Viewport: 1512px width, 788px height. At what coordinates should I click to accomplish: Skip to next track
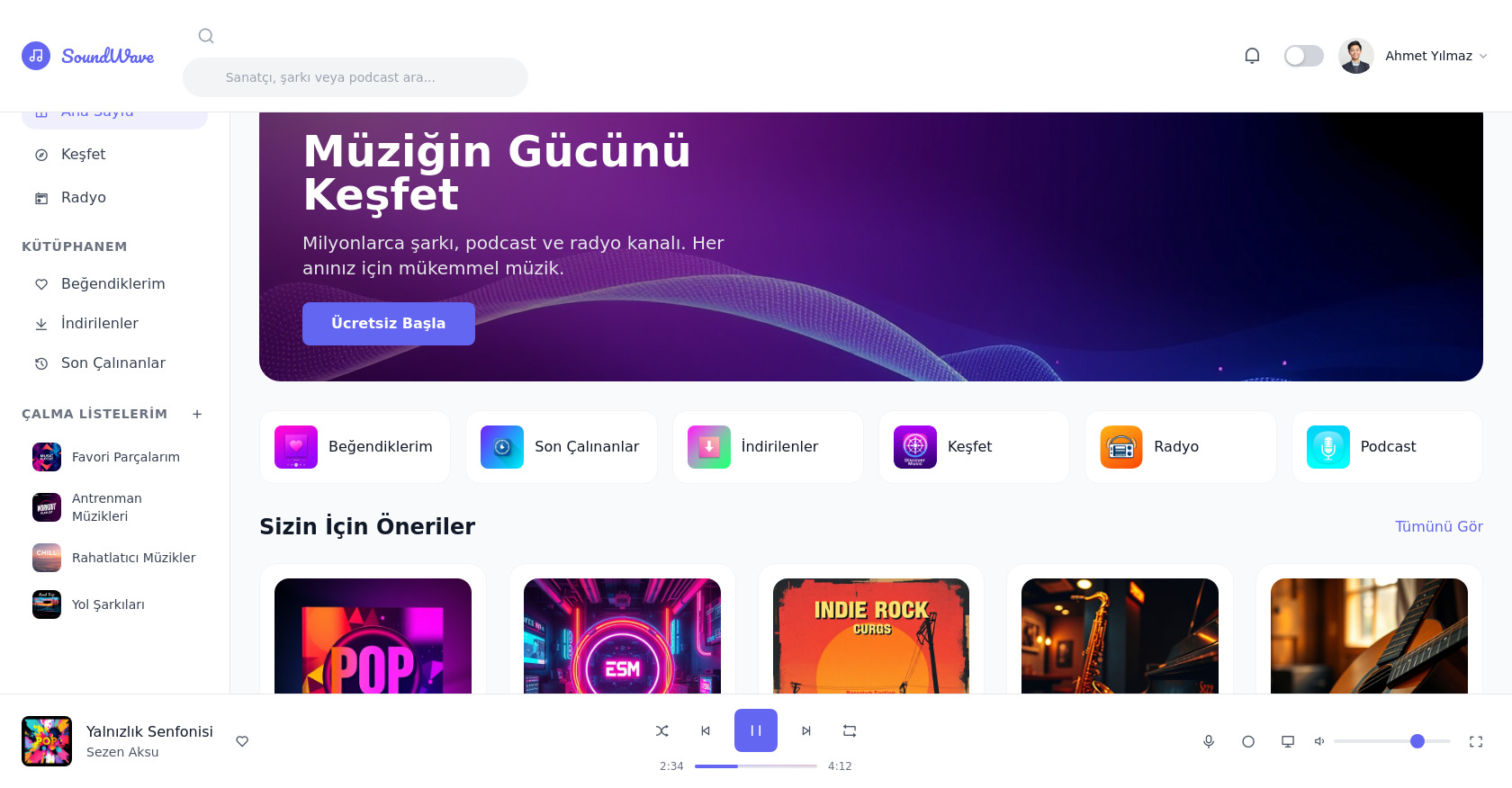806,730
